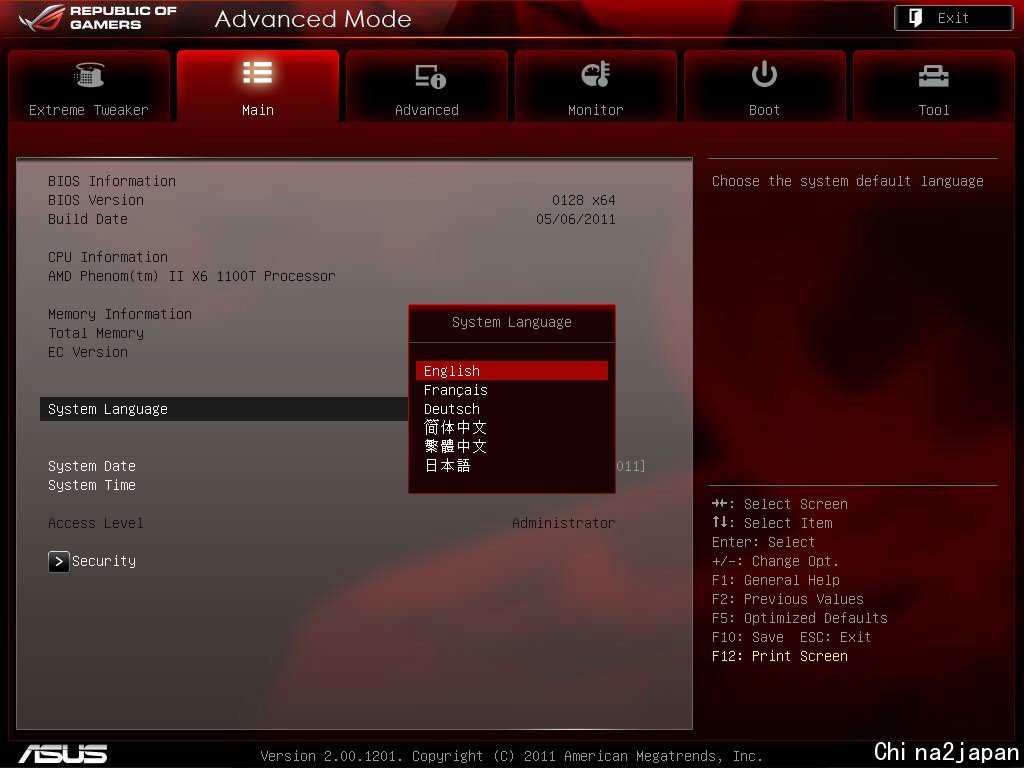Viewport: 1024px width, 768px height.
Task: Click the 0128 x64 version value
Action: click(583, 200)
